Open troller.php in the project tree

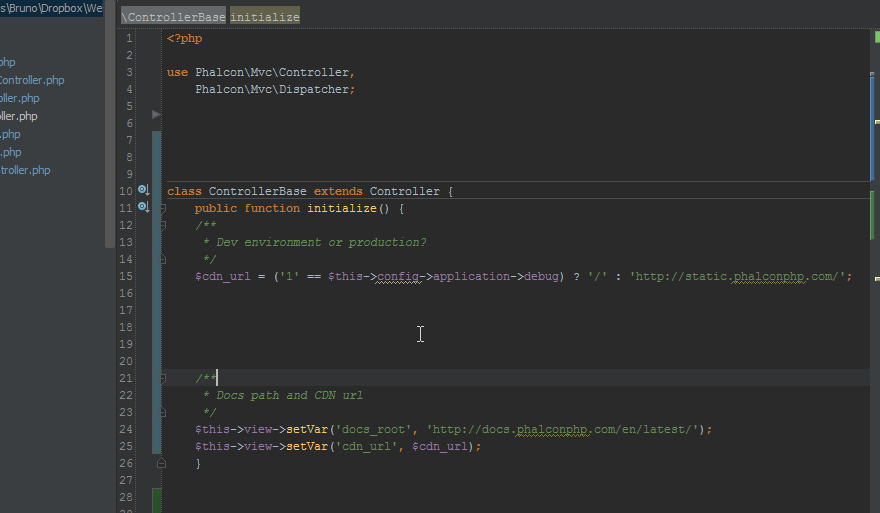(x=25, y=170)
